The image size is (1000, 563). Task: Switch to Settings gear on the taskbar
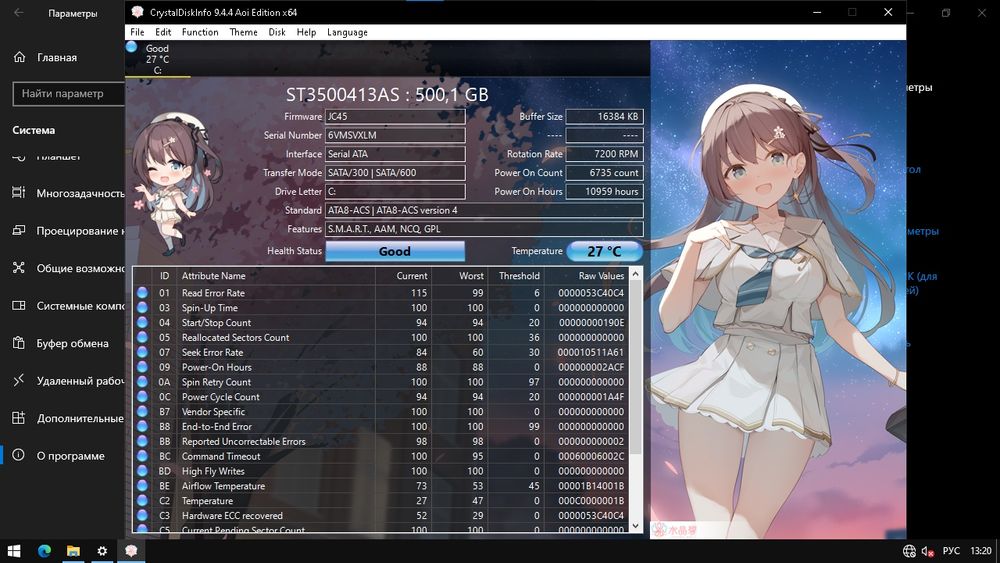(x=102, y=551)
